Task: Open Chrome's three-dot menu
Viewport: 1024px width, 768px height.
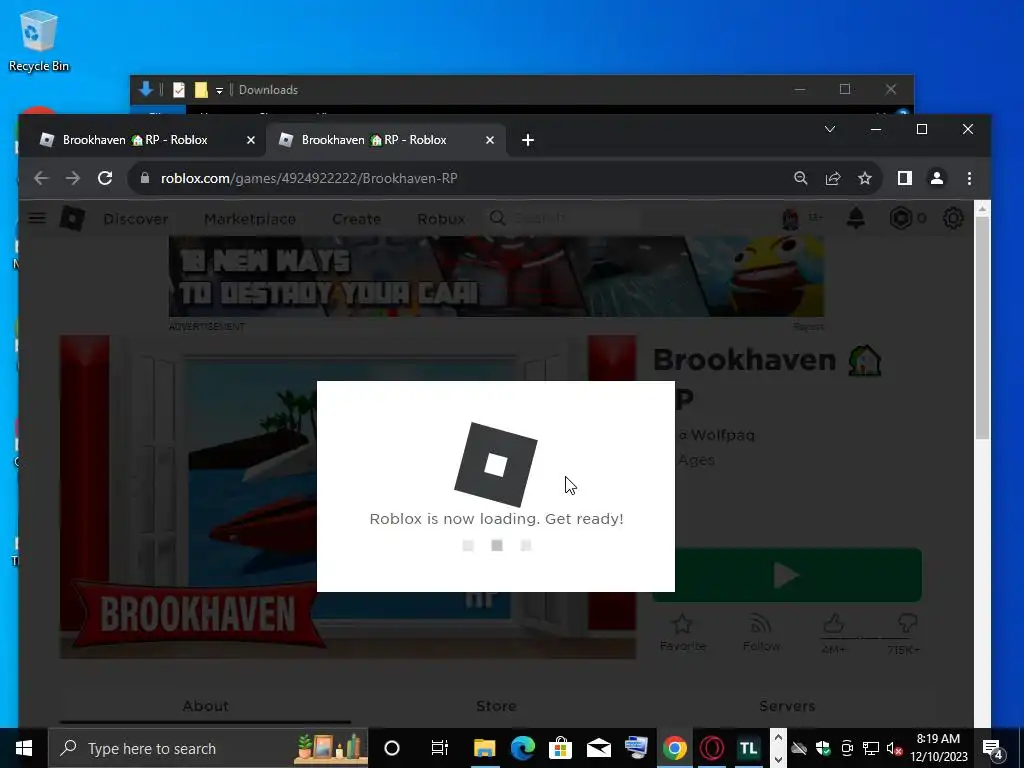Action: [969, 178]
